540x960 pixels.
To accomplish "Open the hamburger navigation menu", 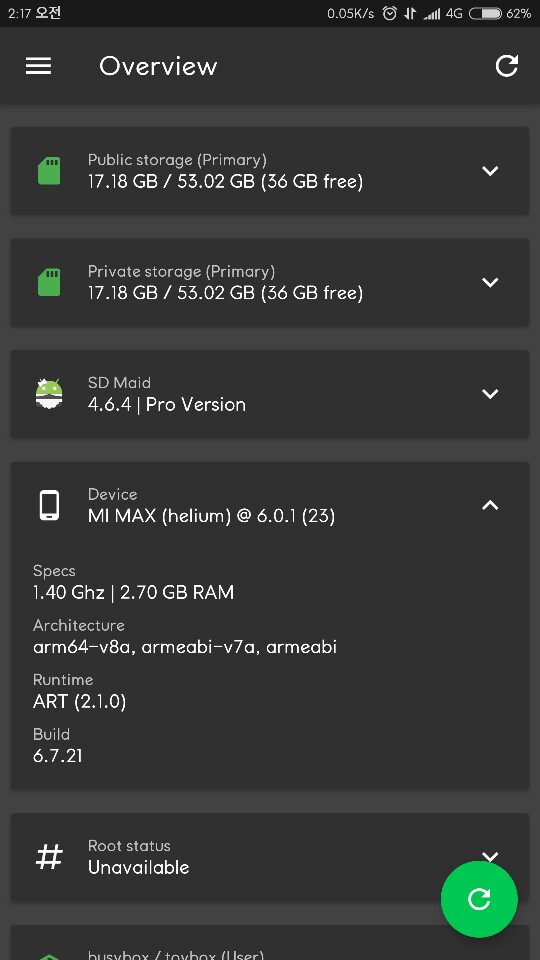I will (39, 66).
